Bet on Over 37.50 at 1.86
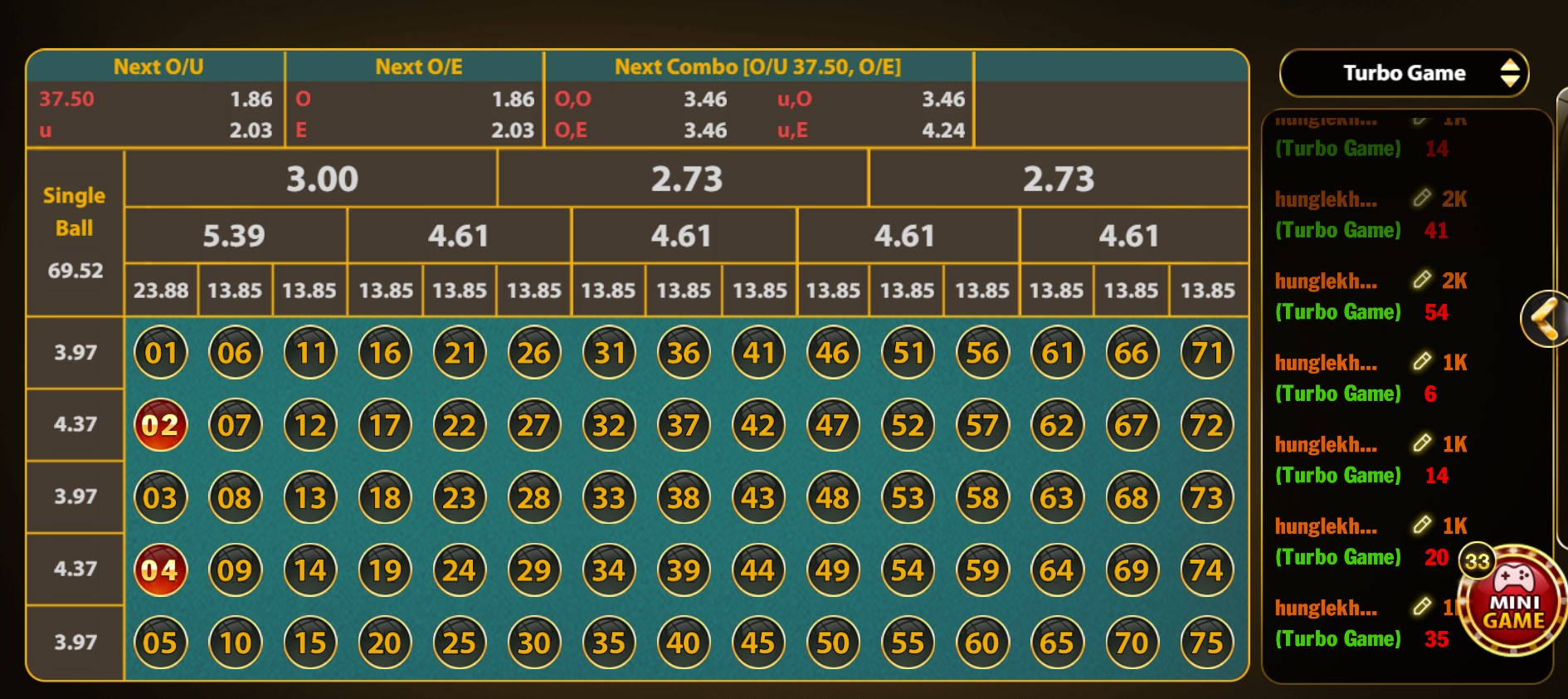The height and width of the screenshot is (699, 1568). coord(156,99)
